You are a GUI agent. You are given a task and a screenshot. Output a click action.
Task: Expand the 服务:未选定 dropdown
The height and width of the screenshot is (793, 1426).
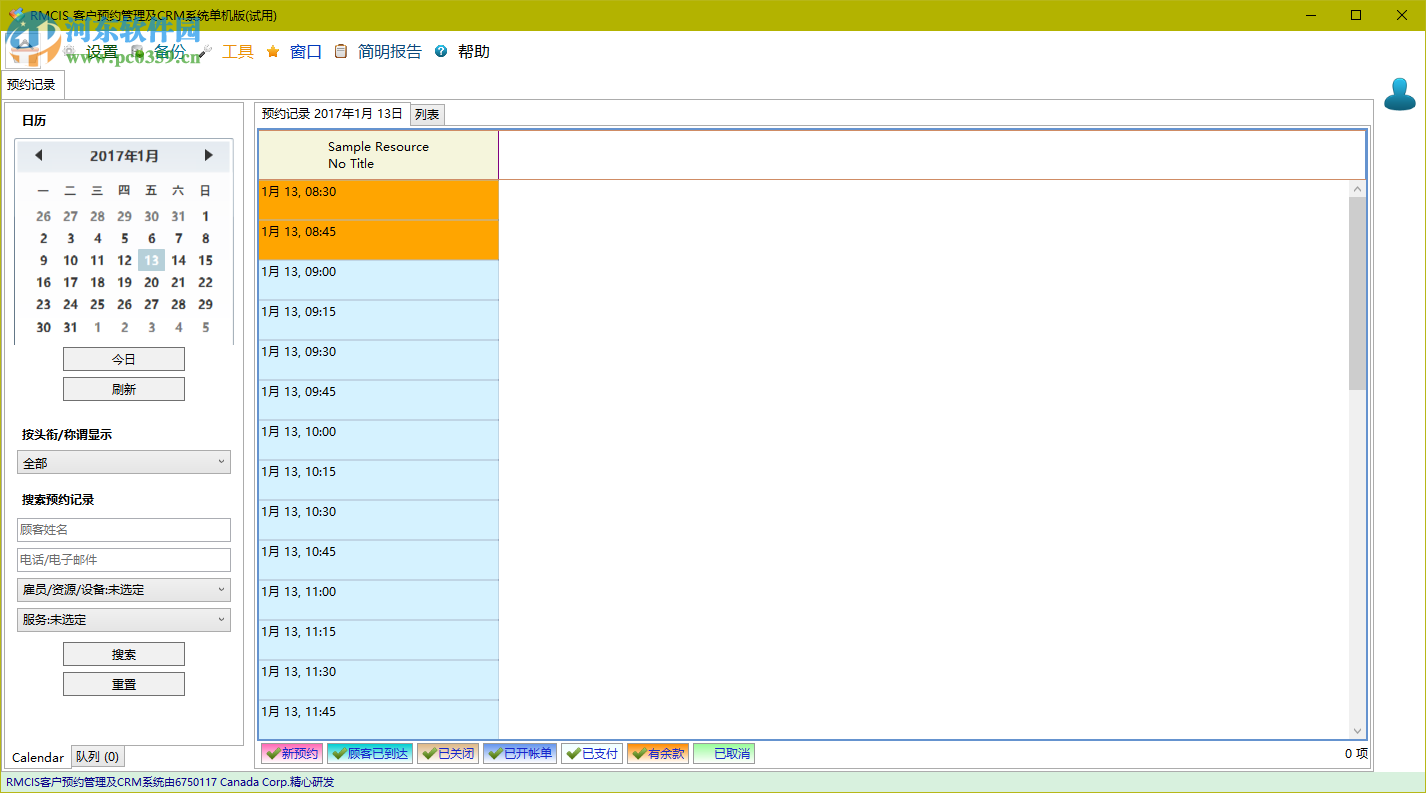click(x=124, y=620)
